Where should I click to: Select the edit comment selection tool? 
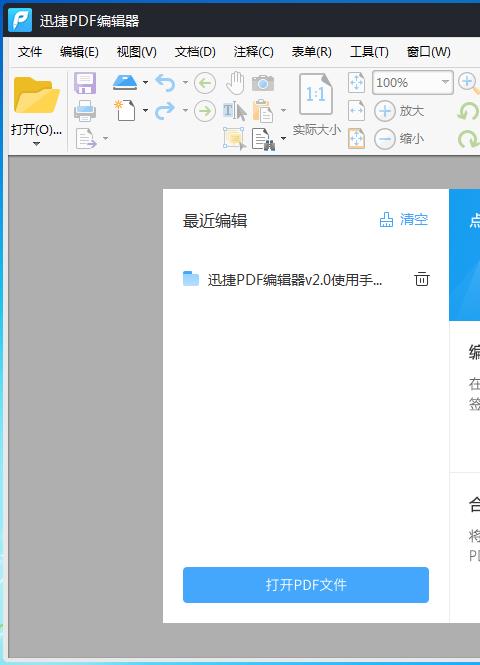click(x=234, y=139)
